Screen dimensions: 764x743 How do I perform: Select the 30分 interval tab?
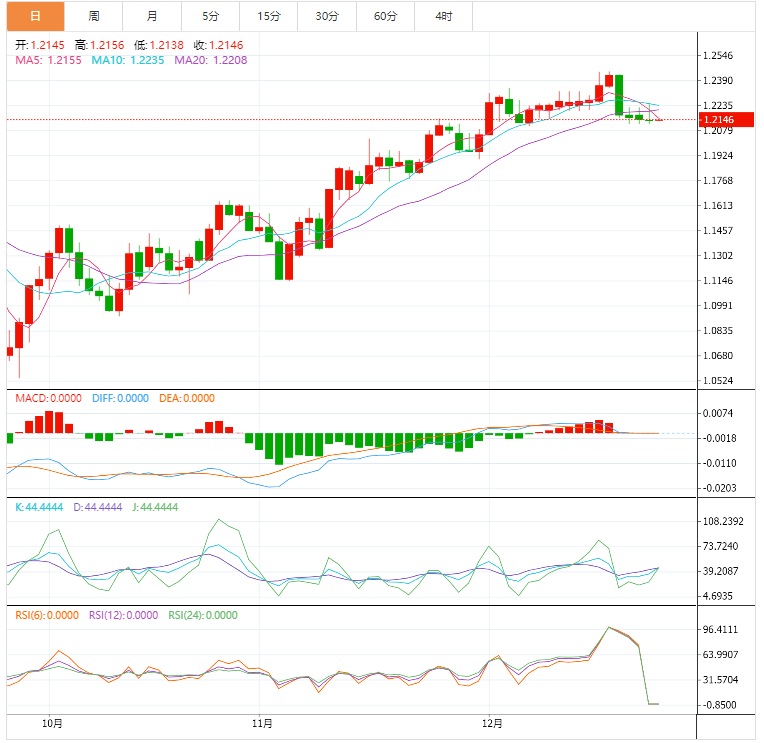(326, 16)
